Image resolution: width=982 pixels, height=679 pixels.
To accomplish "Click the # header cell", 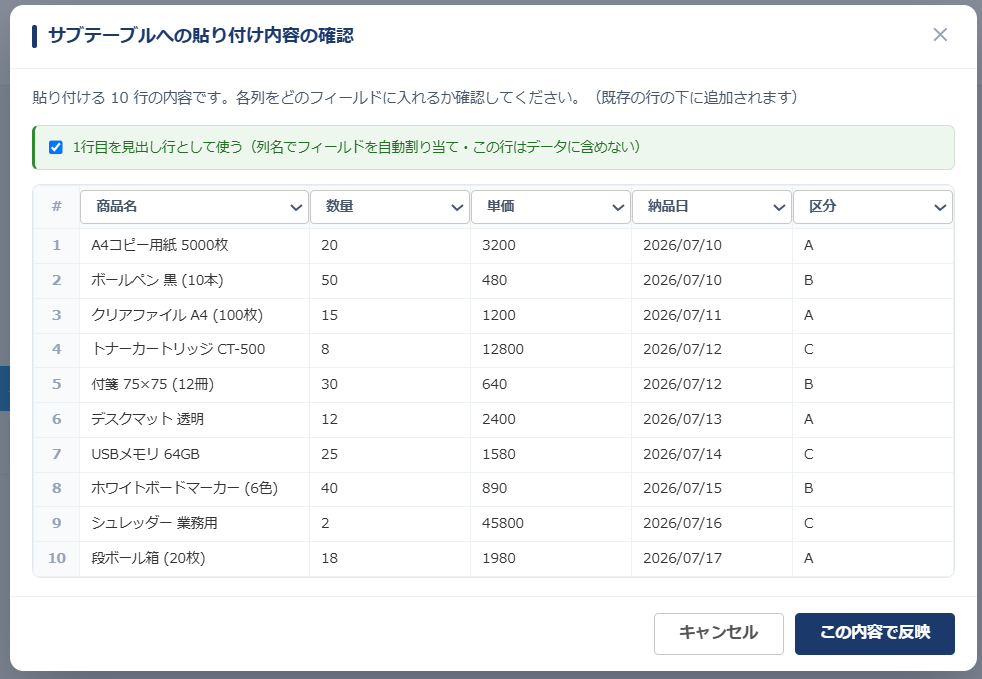I will click(56, 207).
